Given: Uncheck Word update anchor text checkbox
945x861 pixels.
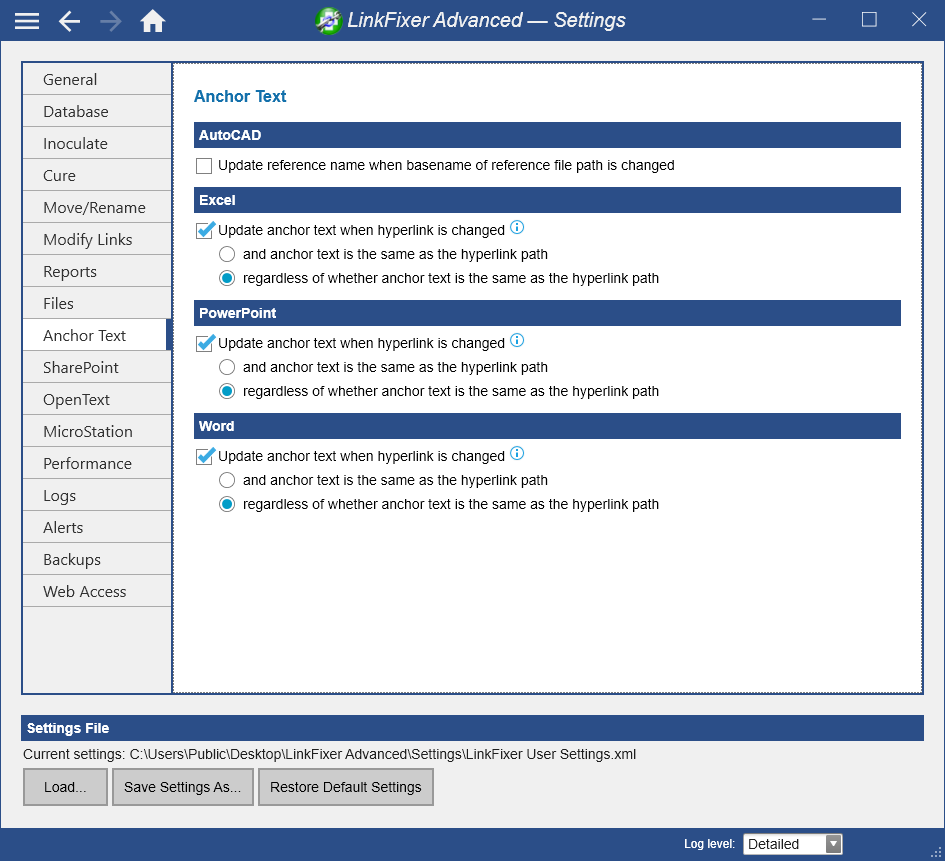Looking at the screenshot, I should coord(204,456).
